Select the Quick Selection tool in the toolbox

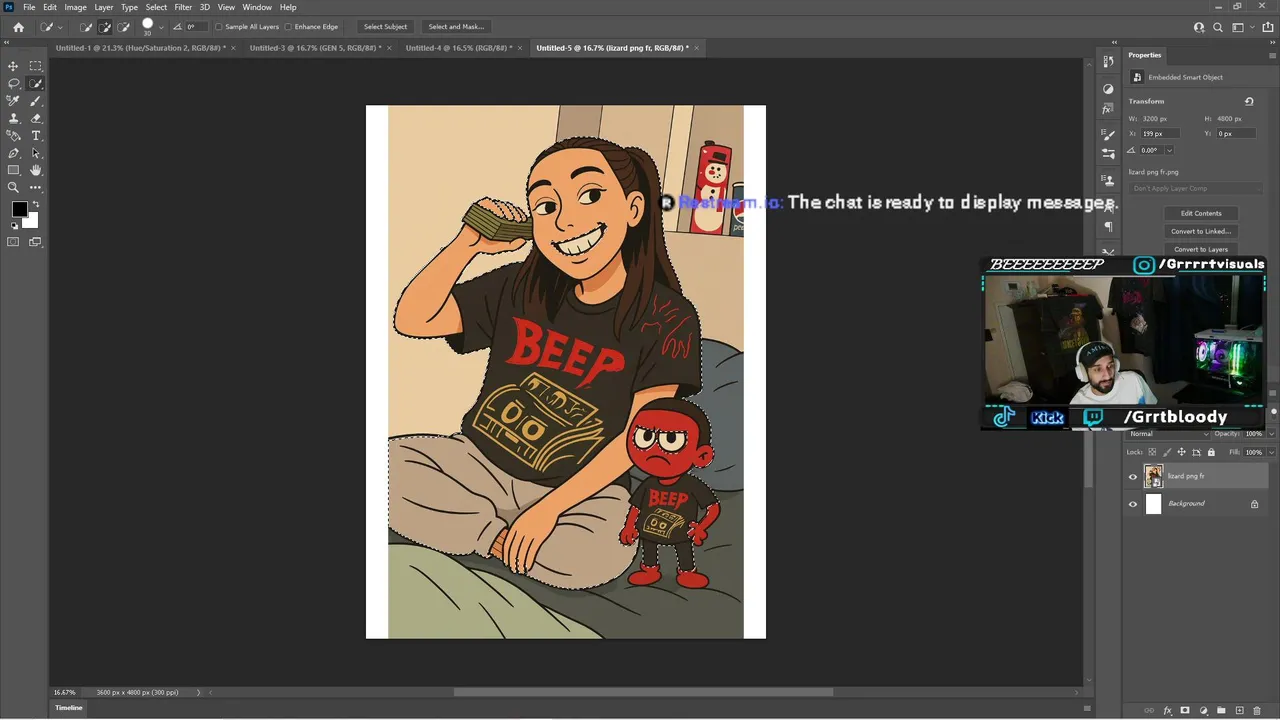coord(35,84)
